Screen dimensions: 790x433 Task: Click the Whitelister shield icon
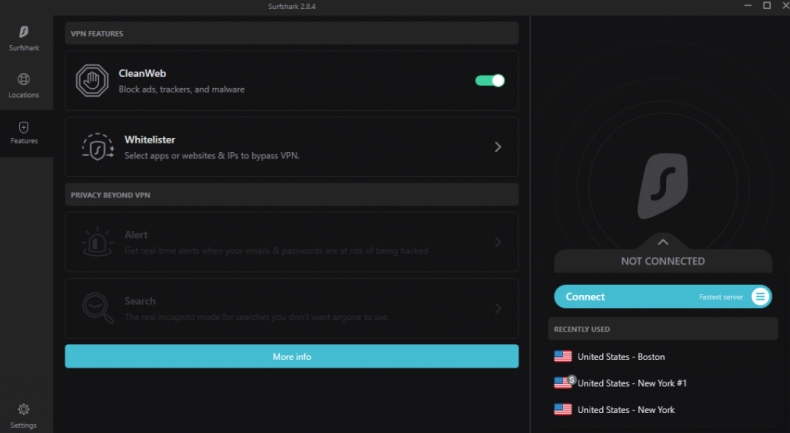coord(97,148)
